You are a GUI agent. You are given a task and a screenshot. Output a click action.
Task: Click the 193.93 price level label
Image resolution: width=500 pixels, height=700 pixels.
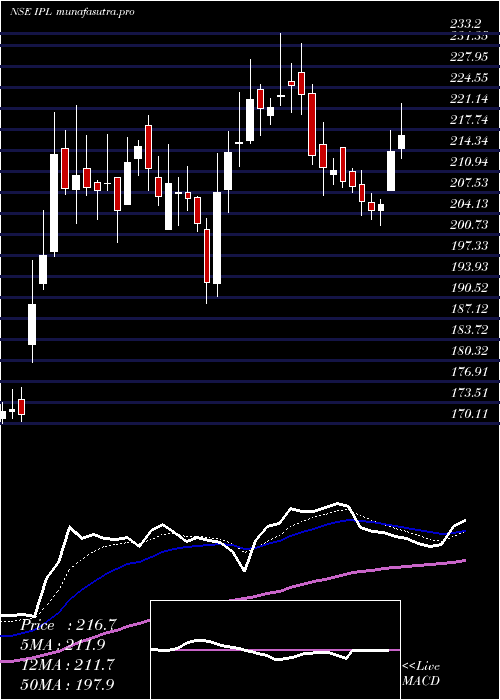click(x=469, y=267)
